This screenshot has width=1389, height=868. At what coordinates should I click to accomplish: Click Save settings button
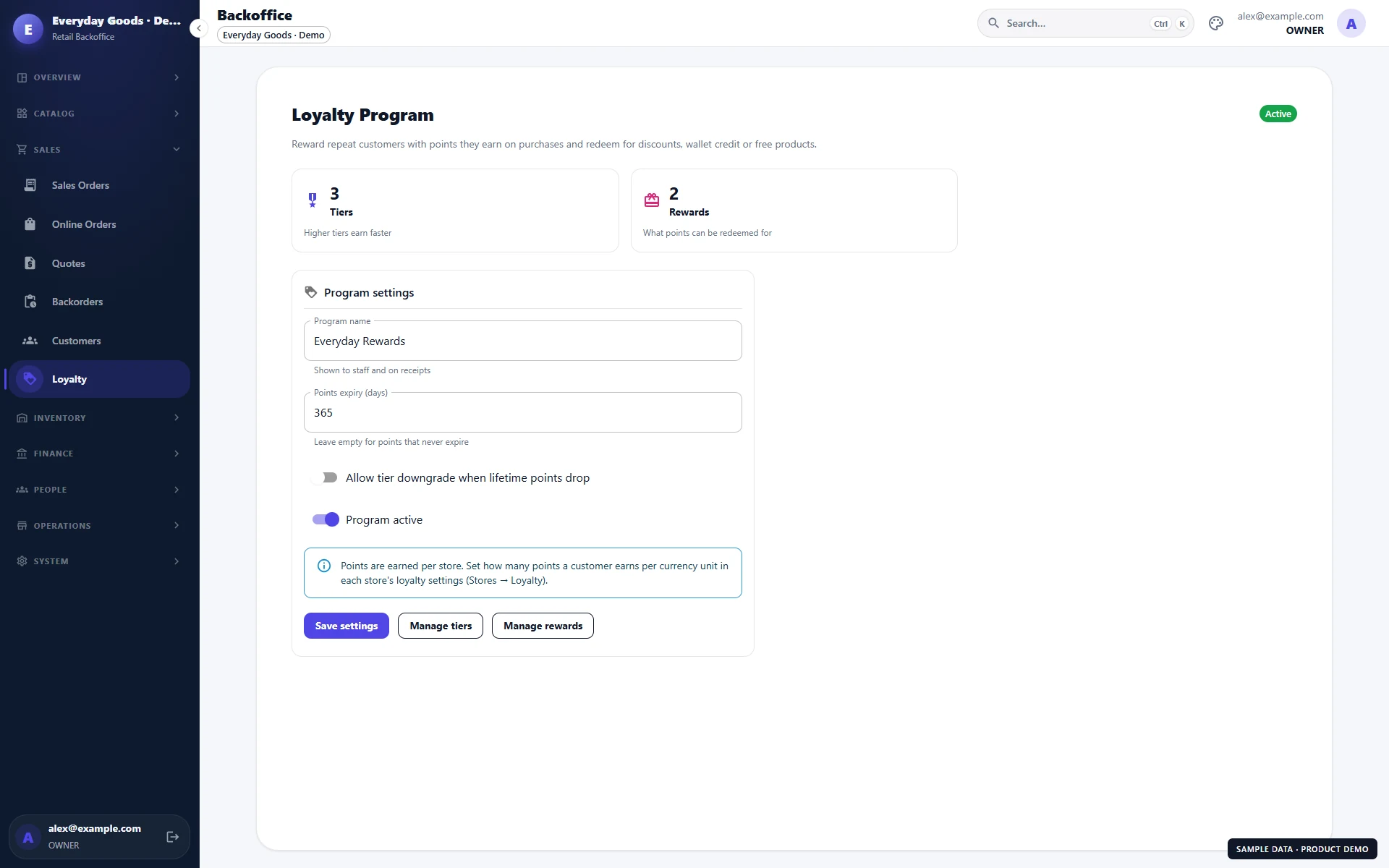pyautogui.click(x=347, y=626)
